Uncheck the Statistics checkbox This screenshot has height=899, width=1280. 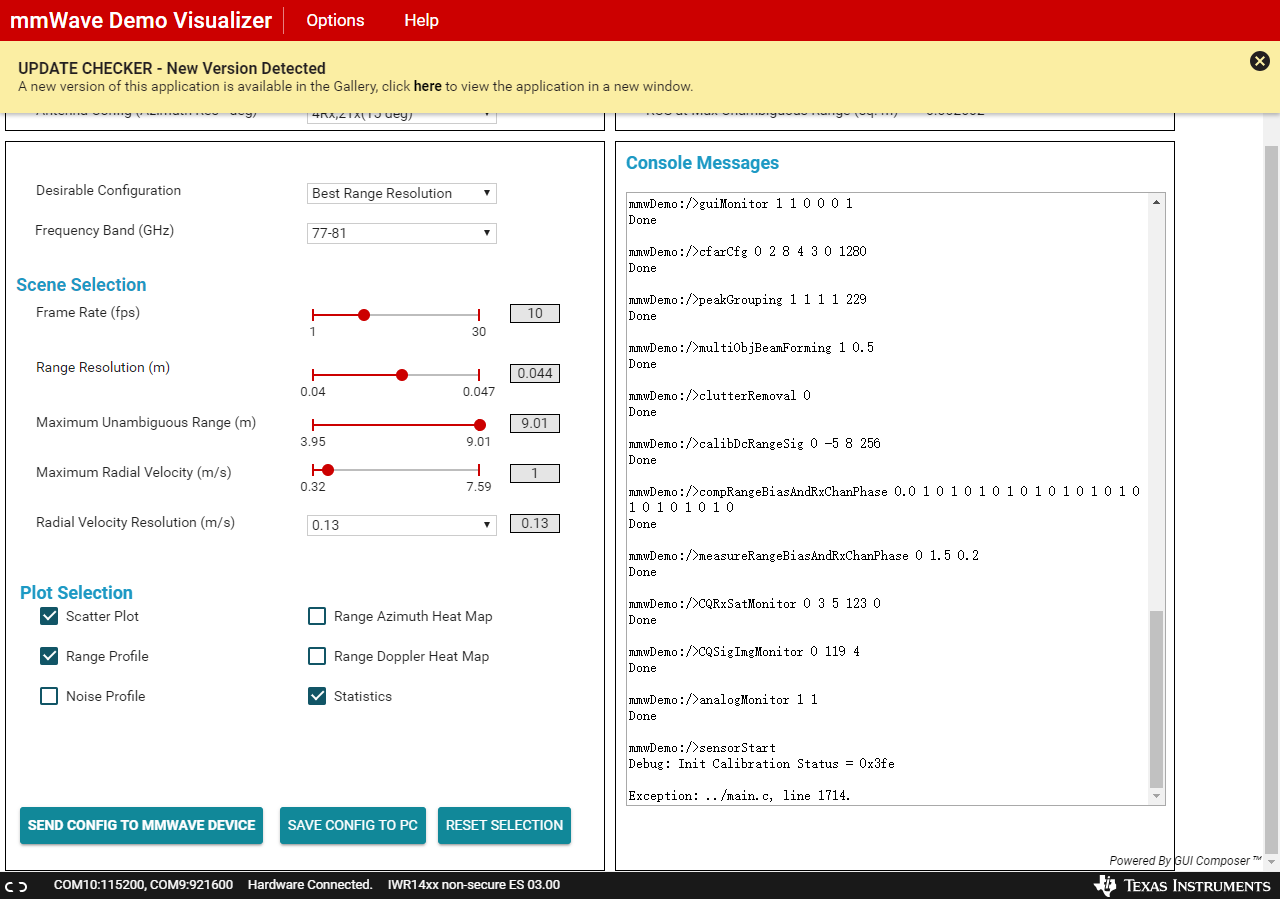pyautogui.click(x=317, y=696)
